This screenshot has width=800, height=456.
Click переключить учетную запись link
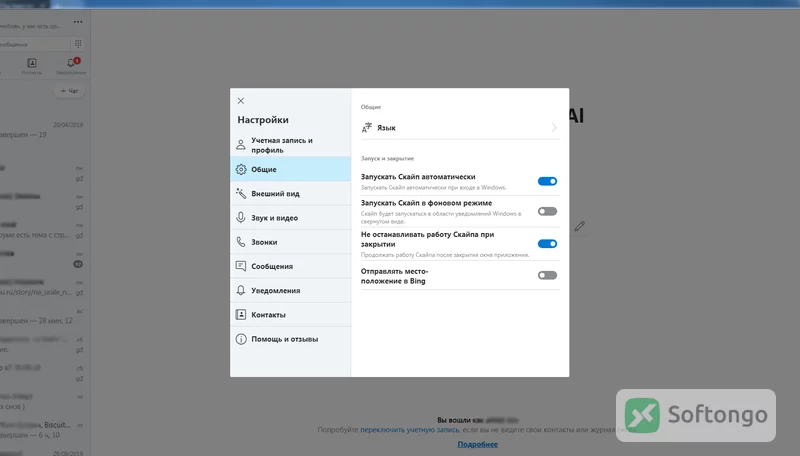(410, 429)
